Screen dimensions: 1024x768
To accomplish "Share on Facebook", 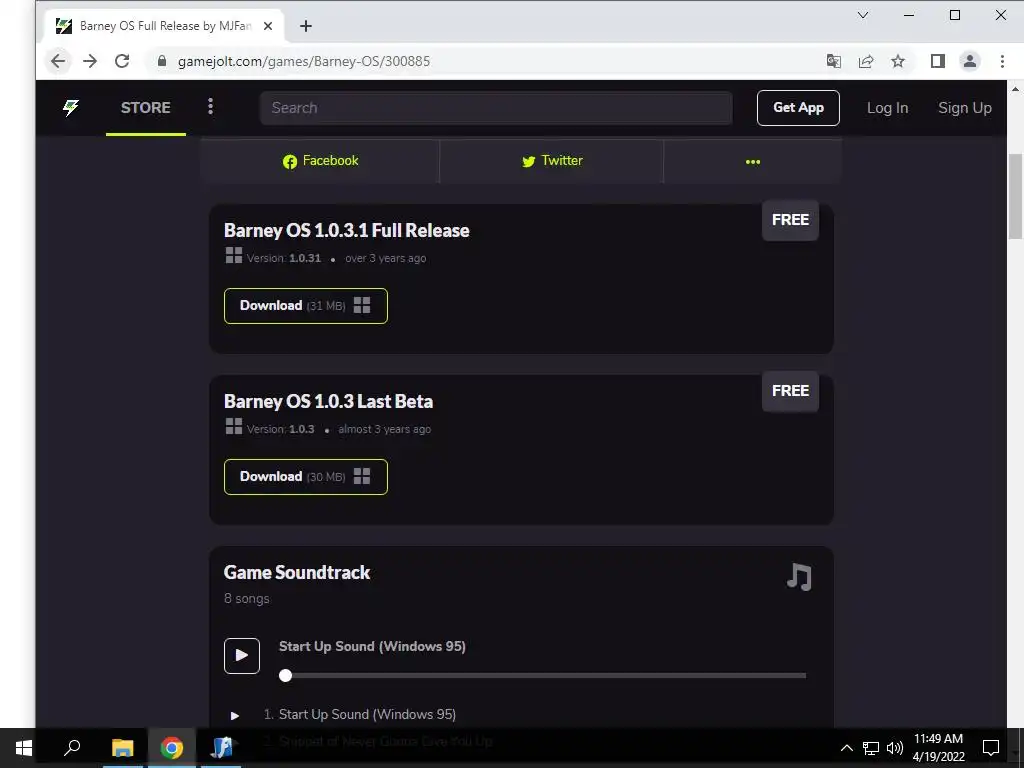I will [320, 161].
